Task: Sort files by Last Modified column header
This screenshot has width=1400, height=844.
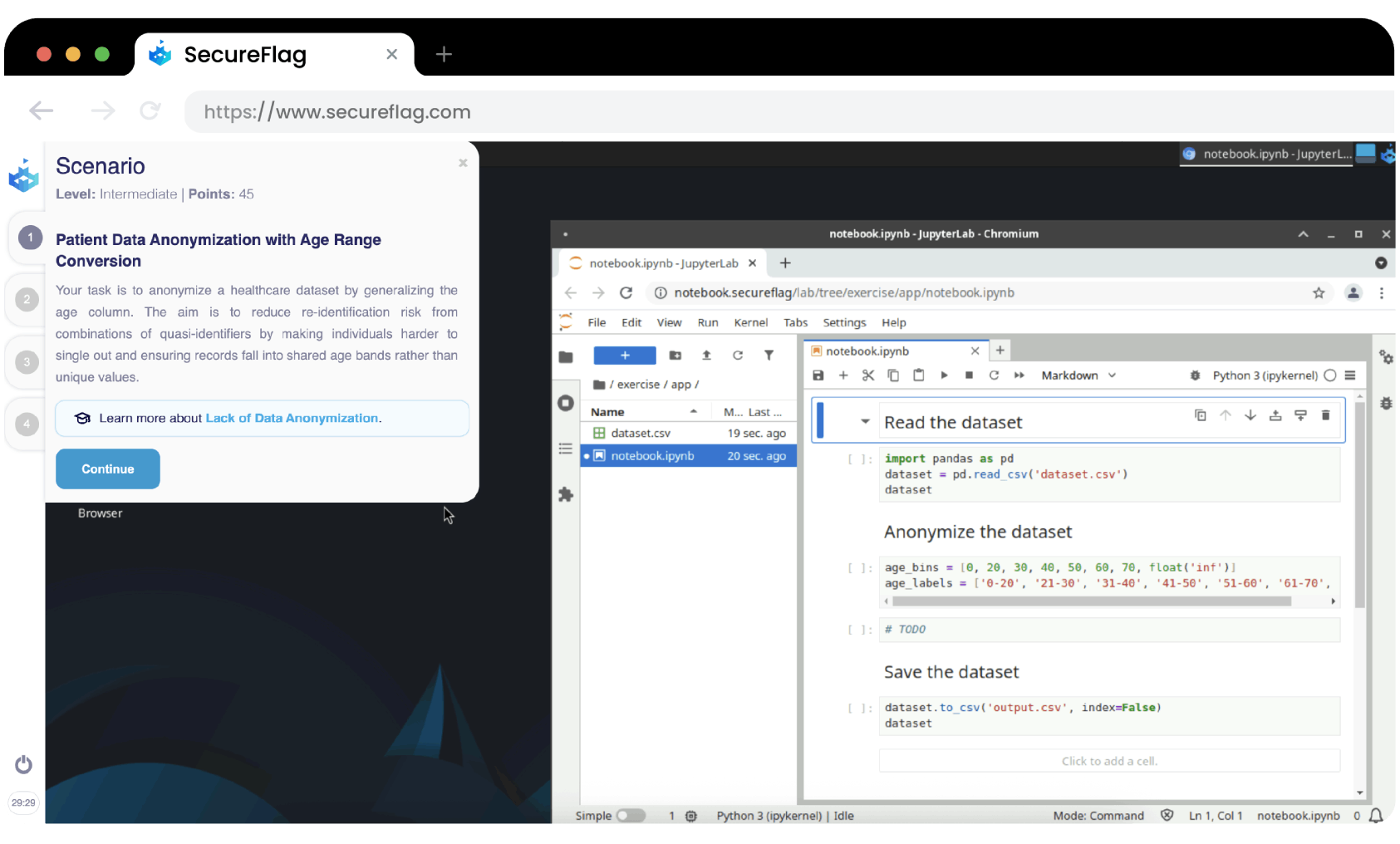Action: point(754,412)
